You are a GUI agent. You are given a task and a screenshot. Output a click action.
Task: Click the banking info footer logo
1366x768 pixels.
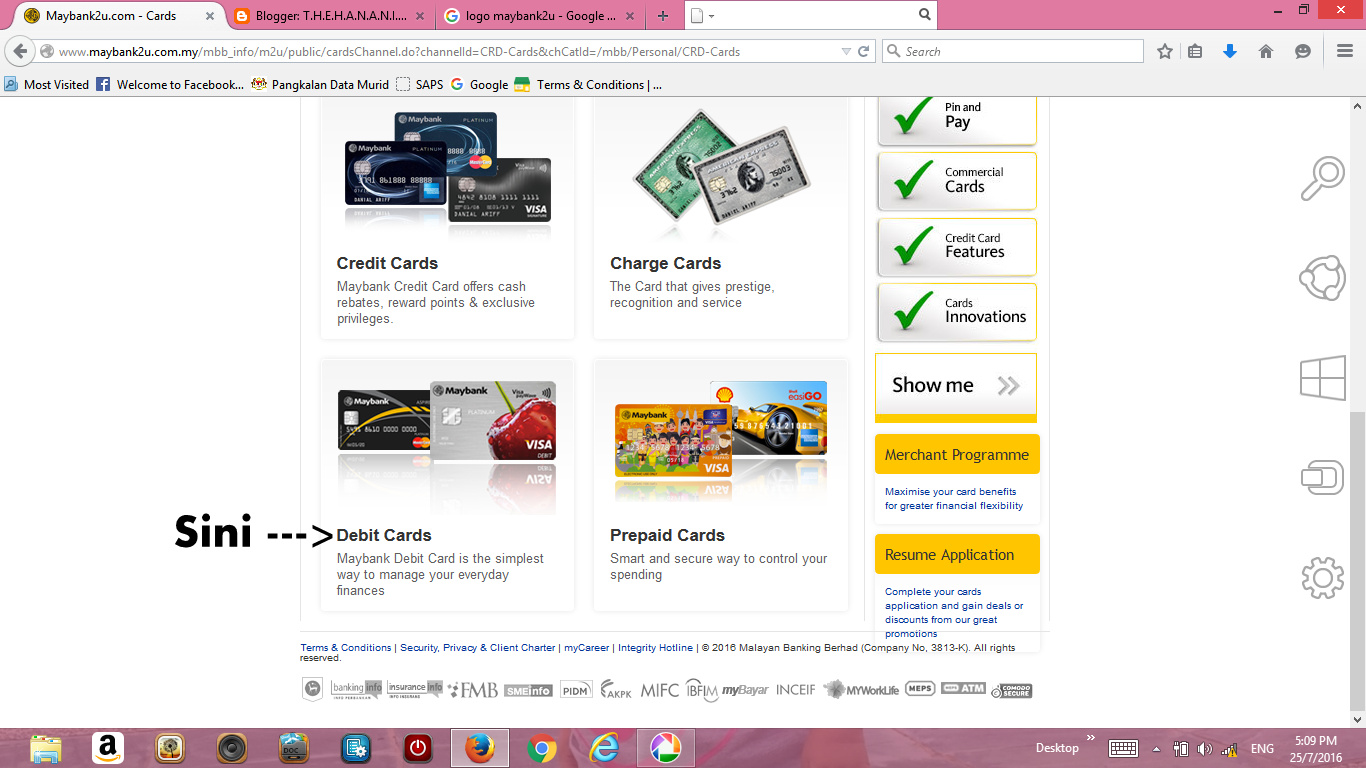point(357,689)
